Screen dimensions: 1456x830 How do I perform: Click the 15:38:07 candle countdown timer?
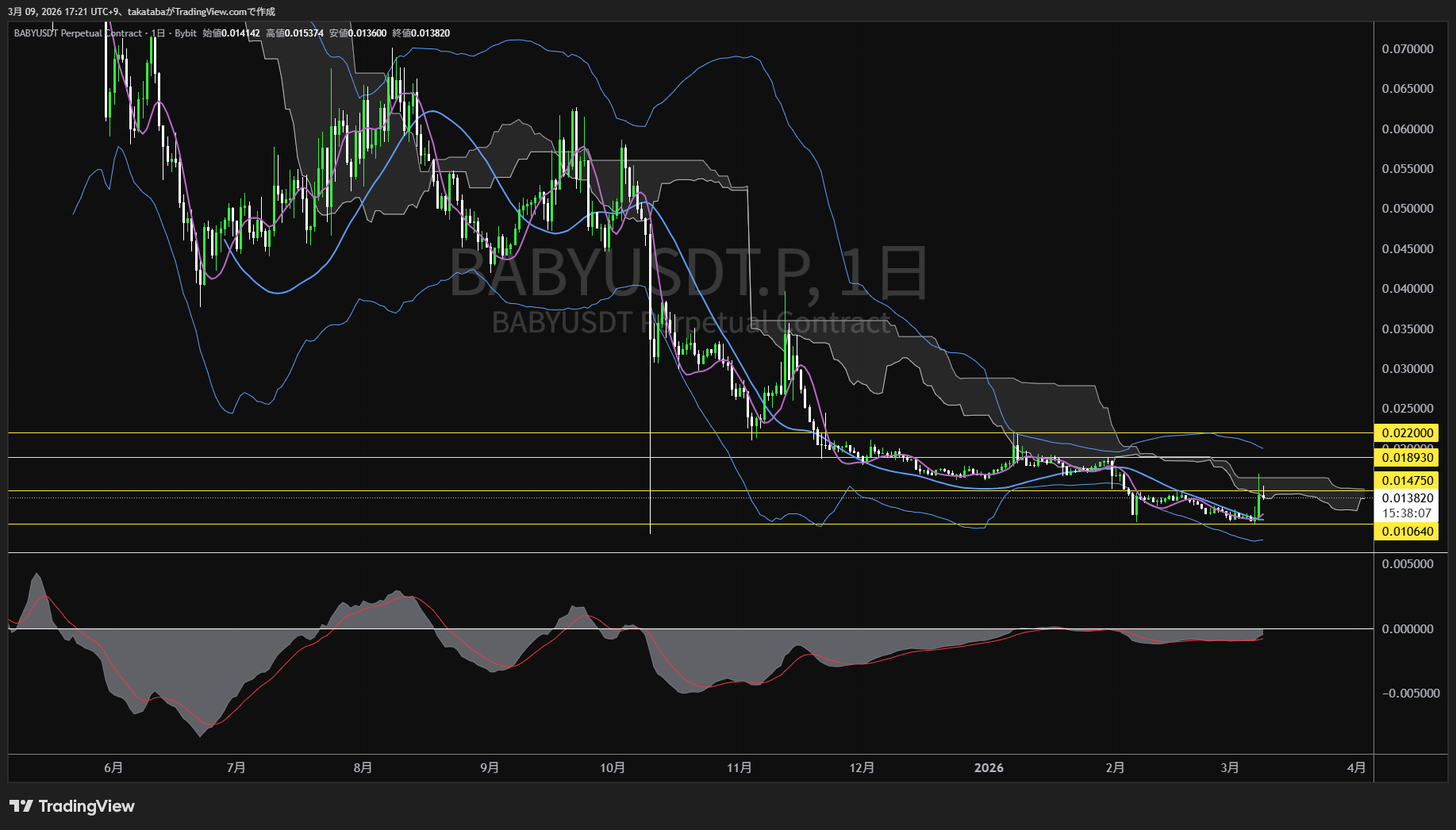coord(1407,513)
